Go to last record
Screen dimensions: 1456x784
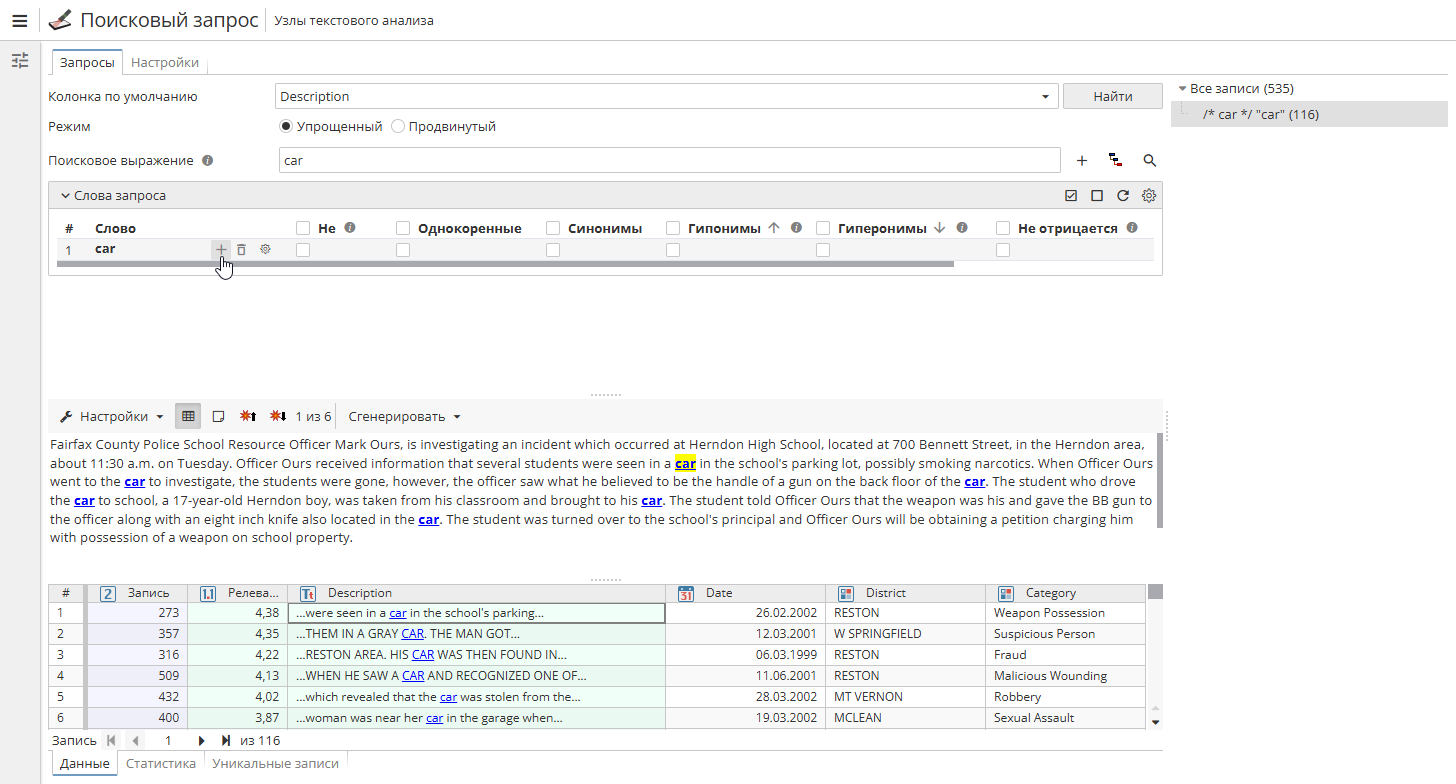[x=226, y=741]
